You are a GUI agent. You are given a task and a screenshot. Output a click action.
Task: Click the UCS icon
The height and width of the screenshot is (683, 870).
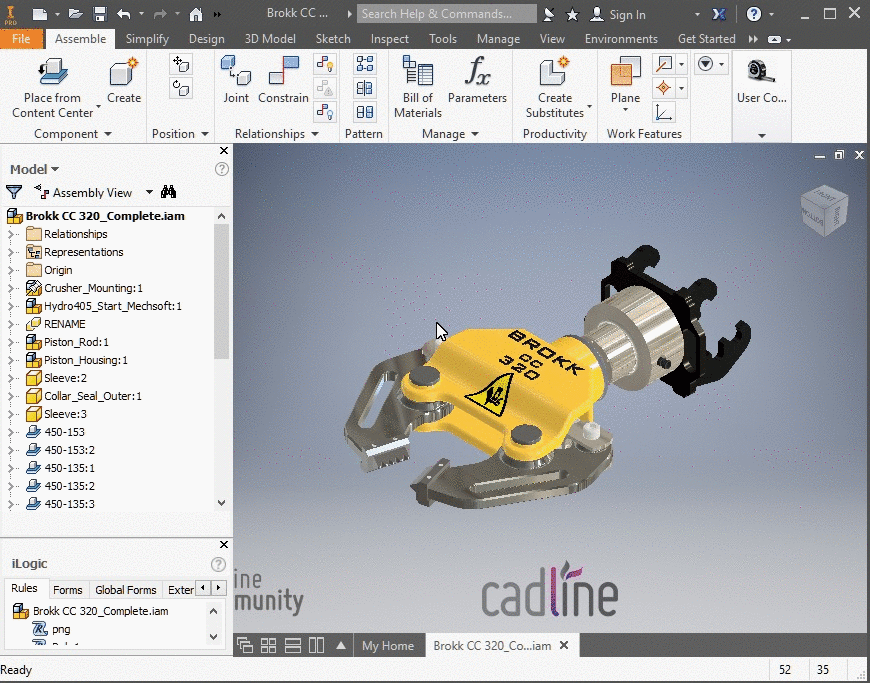click(664, 112)
